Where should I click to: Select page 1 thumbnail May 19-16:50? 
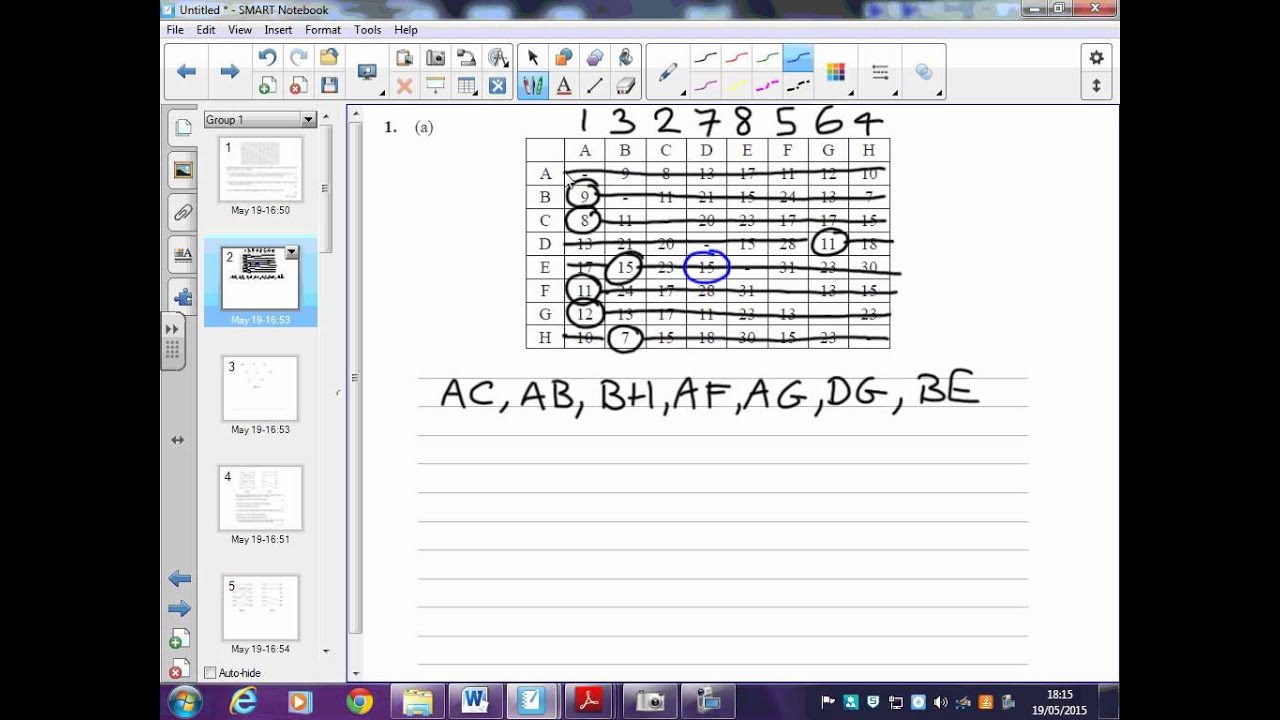[x=260, y=170]
